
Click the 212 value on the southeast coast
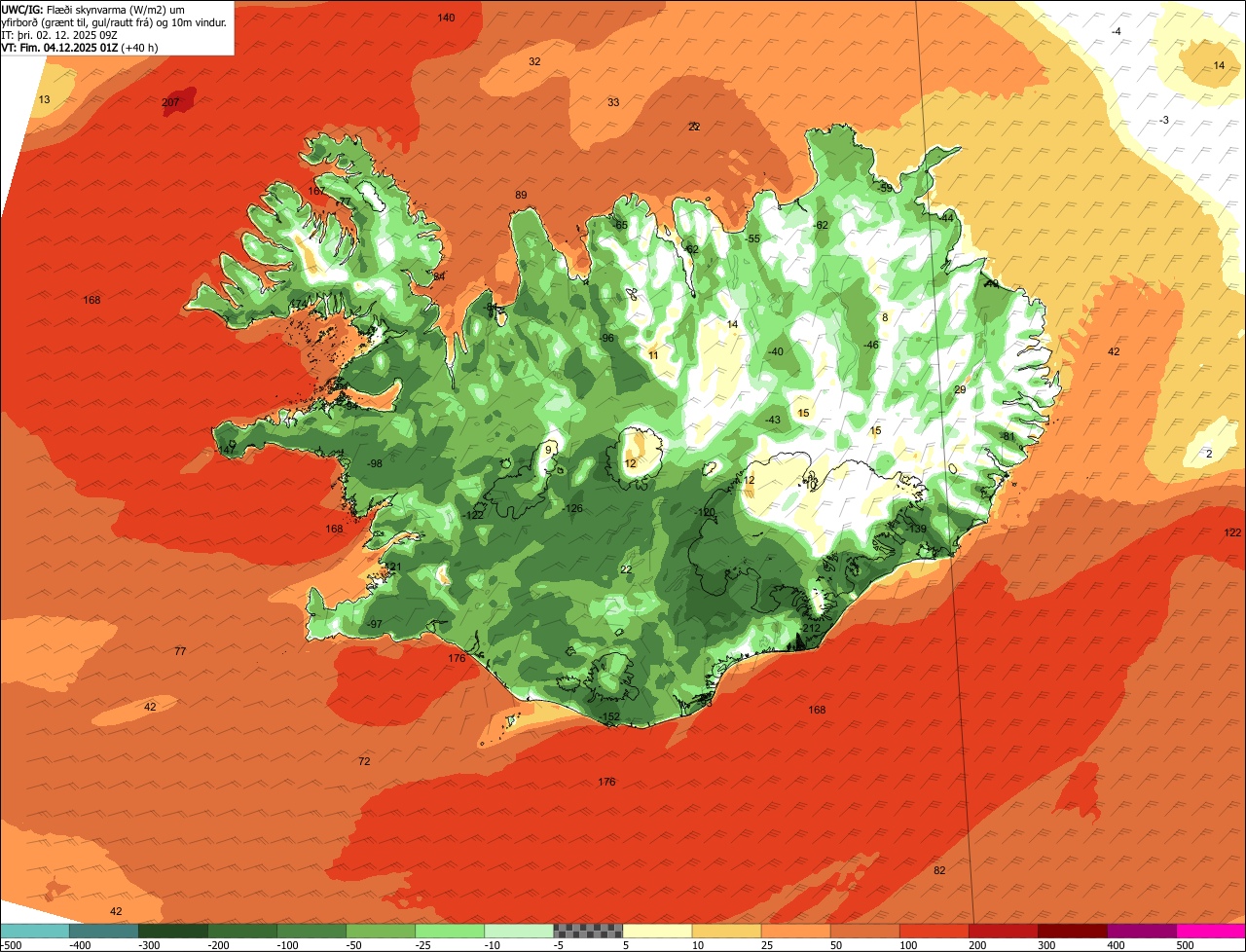pyautogui.click(x=811, y=629)
